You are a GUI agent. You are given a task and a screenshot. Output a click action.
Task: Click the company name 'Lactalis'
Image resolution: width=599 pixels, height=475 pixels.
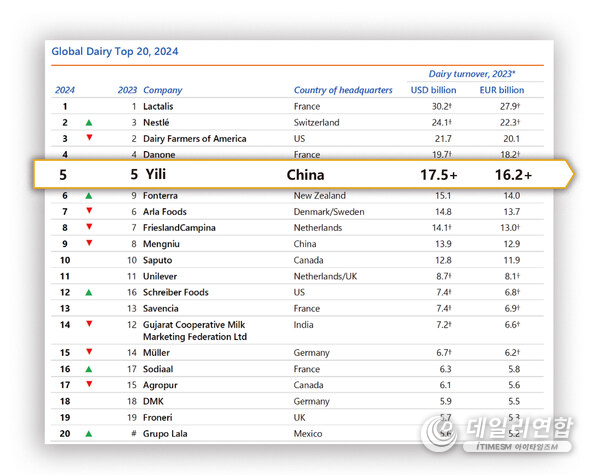pos(158,106)
